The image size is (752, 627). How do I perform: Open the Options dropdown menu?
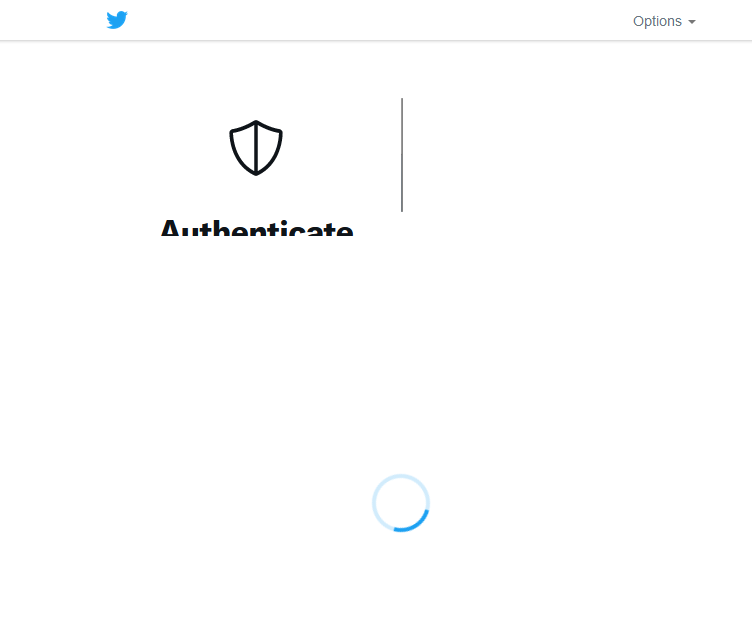(664, 21)
